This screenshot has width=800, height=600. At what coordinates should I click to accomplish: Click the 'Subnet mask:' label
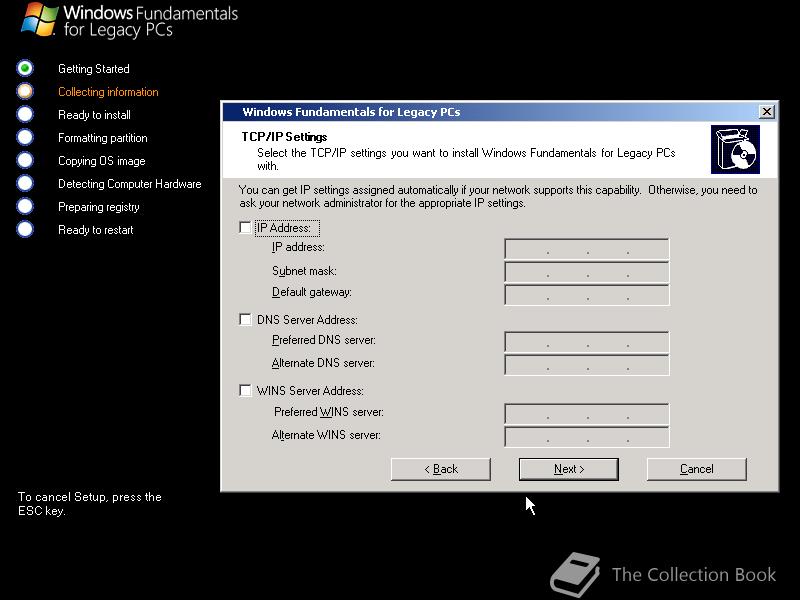(x=304, y=271)
